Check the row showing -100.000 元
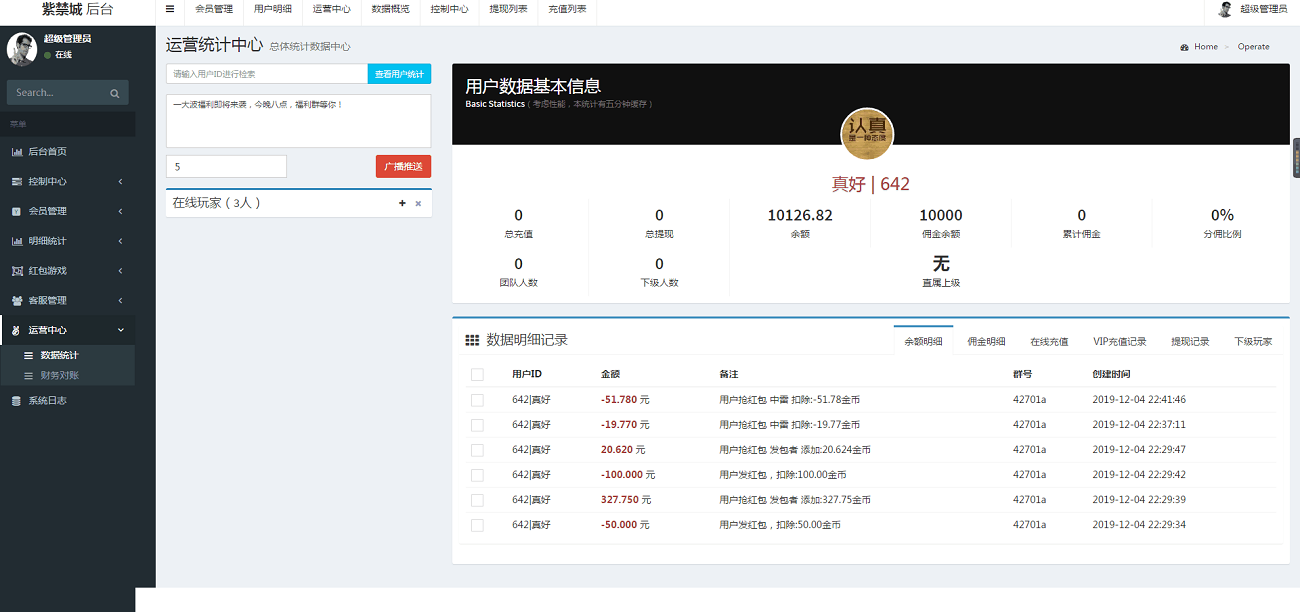The width and height of the screenshot is (1300, 612). [x=477, y=473]
